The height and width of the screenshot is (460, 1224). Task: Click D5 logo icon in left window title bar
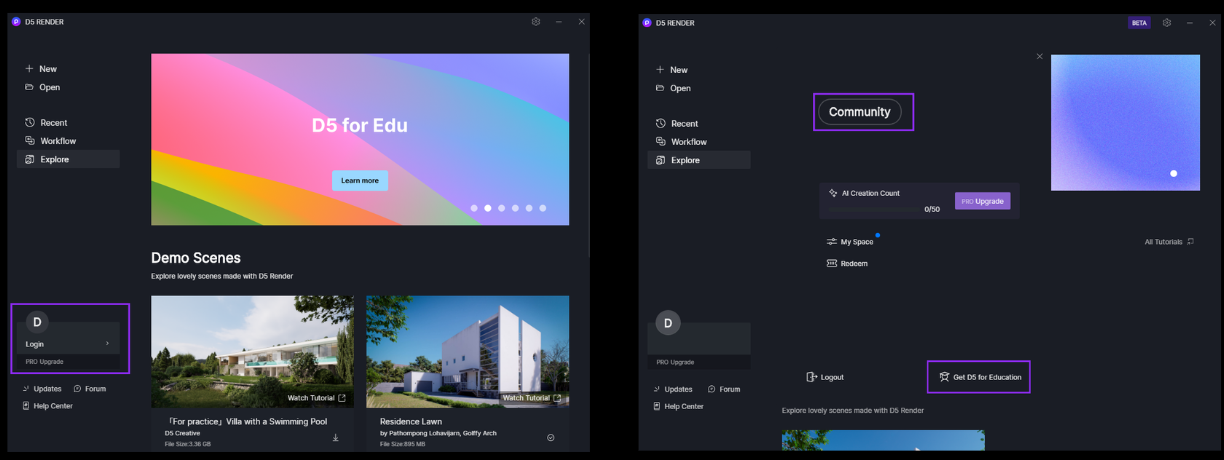point(16,22)
